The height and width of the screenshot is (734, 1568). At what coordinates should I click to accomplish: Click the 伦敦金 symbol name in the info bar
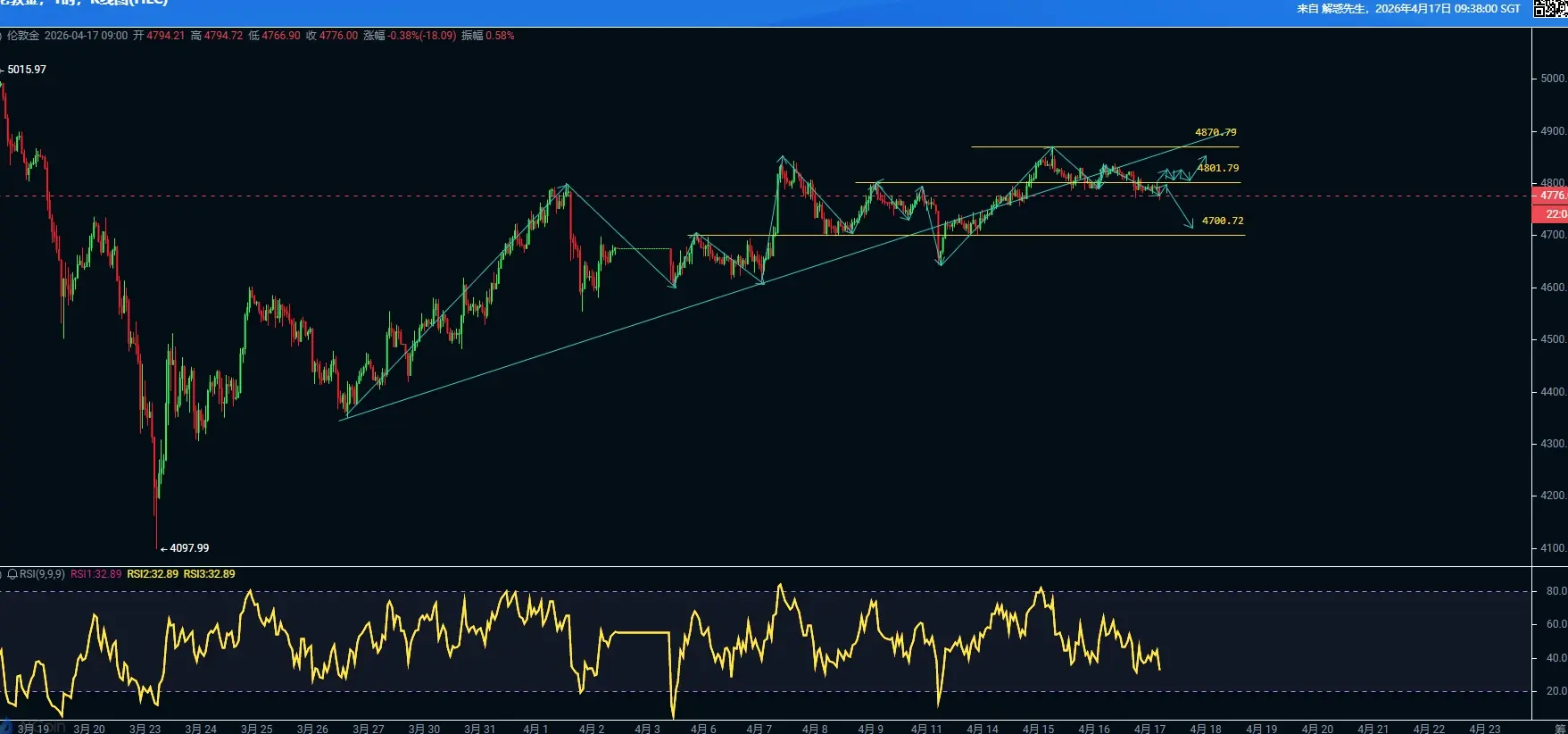point(23,36)
